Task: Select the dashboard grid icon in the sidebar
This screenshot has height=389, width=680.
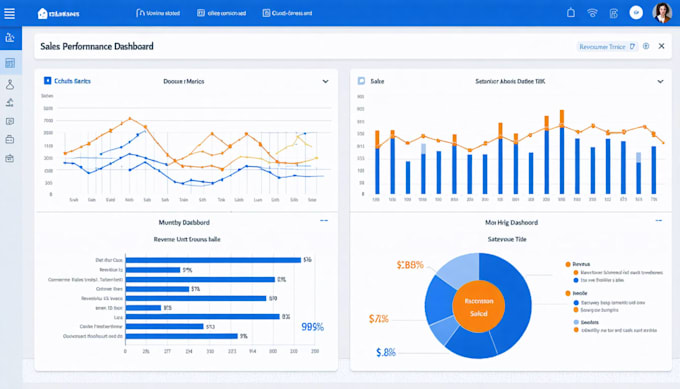Action: pyautogui.click(x=10, y=63)
